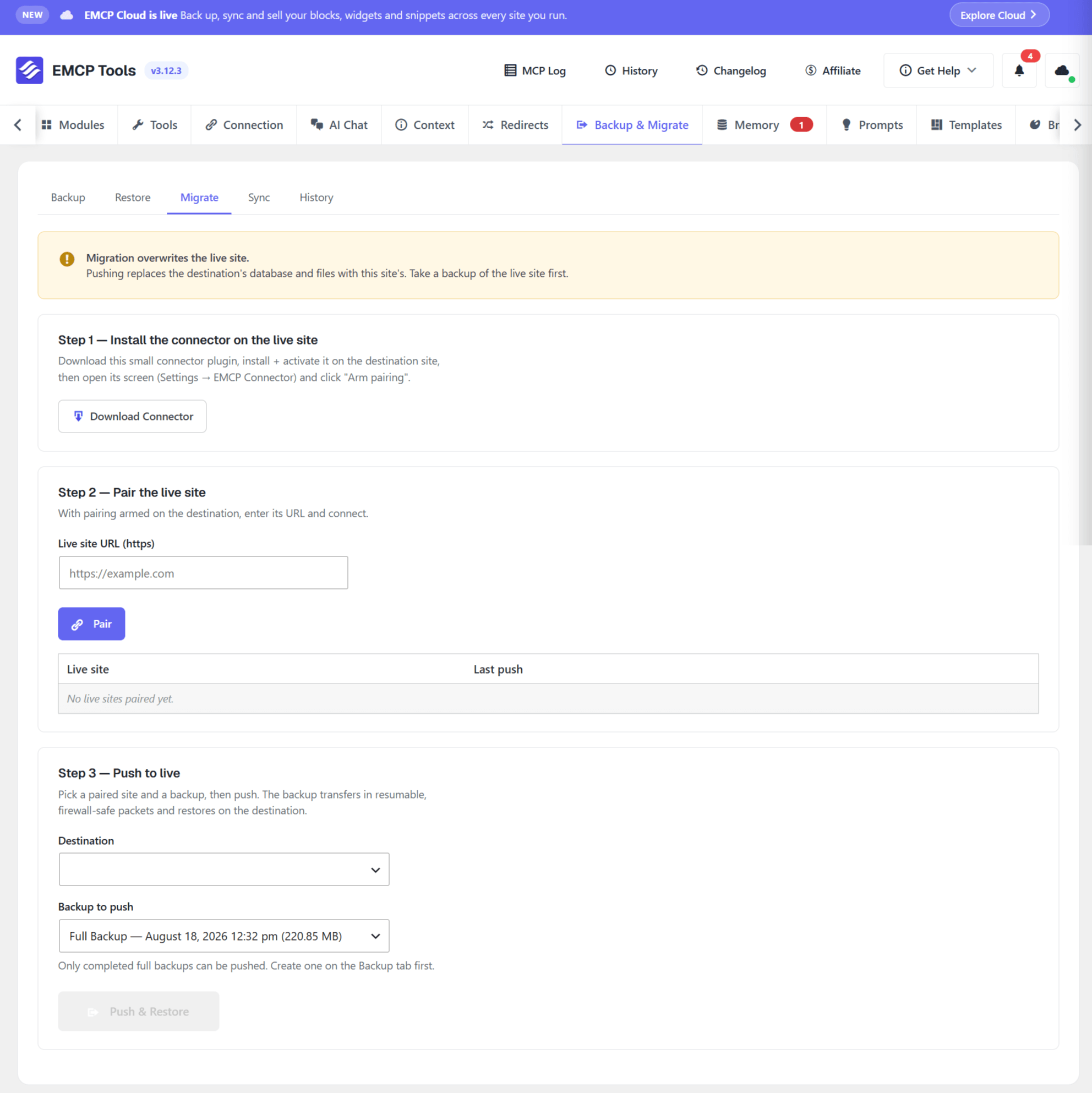Click 'Migration overwrites the live site.' text
This screenshot has width=1092, height=1093.
167,258
